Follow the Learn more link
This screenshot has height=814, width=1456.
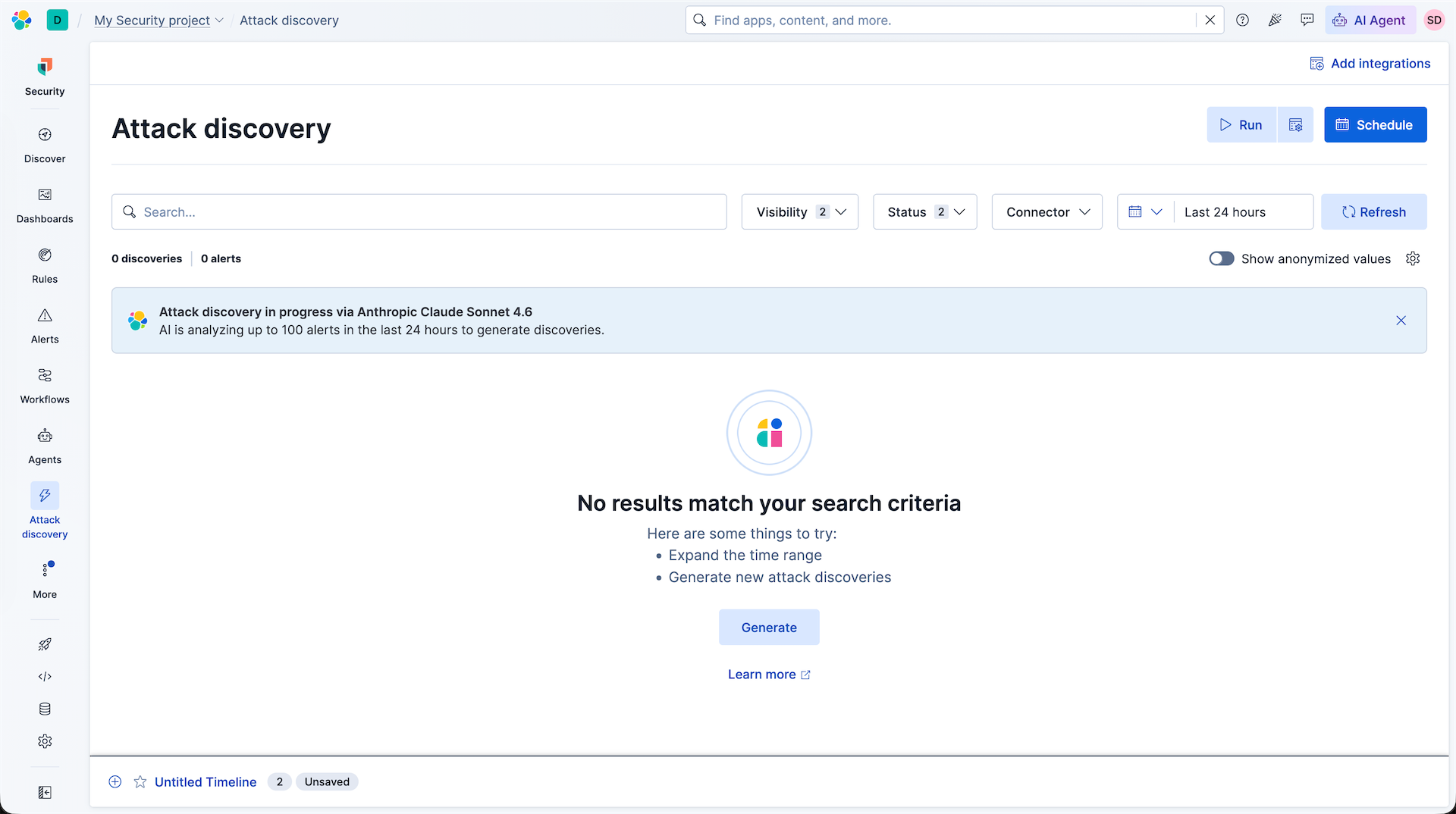[x=769, y=675]
